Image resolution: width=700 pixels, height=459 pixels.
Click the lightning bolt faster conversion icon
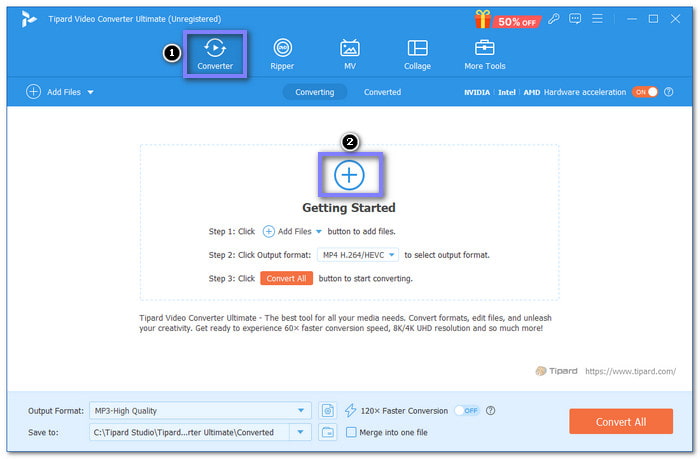pyautogui.click(x=350, y=410)
